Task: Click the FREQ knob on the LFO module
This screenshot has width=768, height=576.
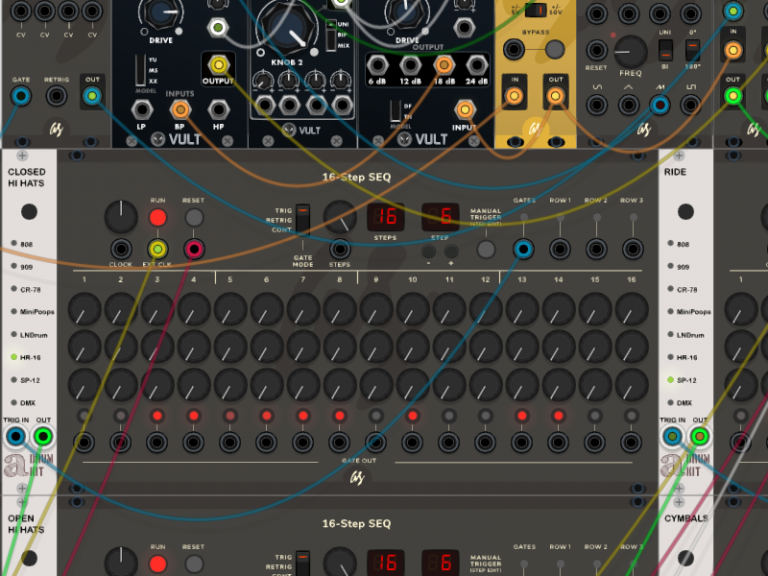Action: pyautogui.click(x=630, y=51)
